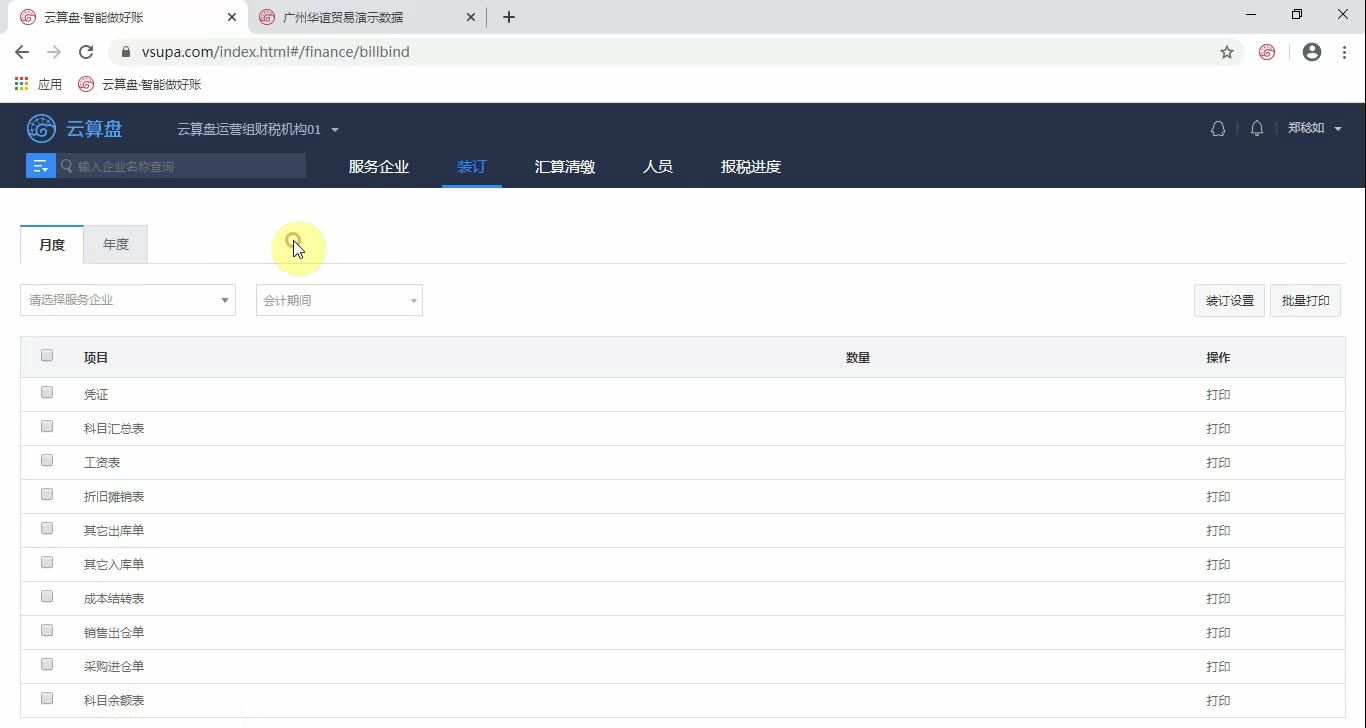The height and width of the screenshot is (728, 1366).
Task: Open 报税进度 menu
Action: [751, 167]
